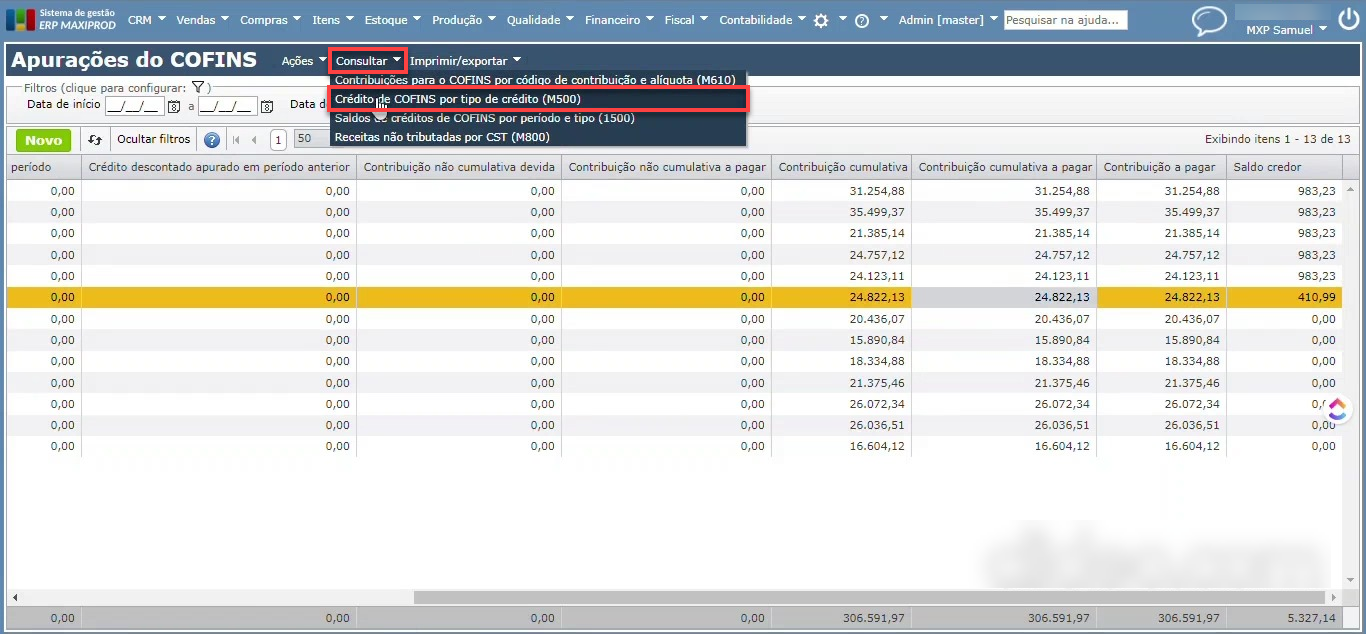Click the Pesquisar na ajuda search field
The height and width of the screenshot is (634, 1366).
1064,20
